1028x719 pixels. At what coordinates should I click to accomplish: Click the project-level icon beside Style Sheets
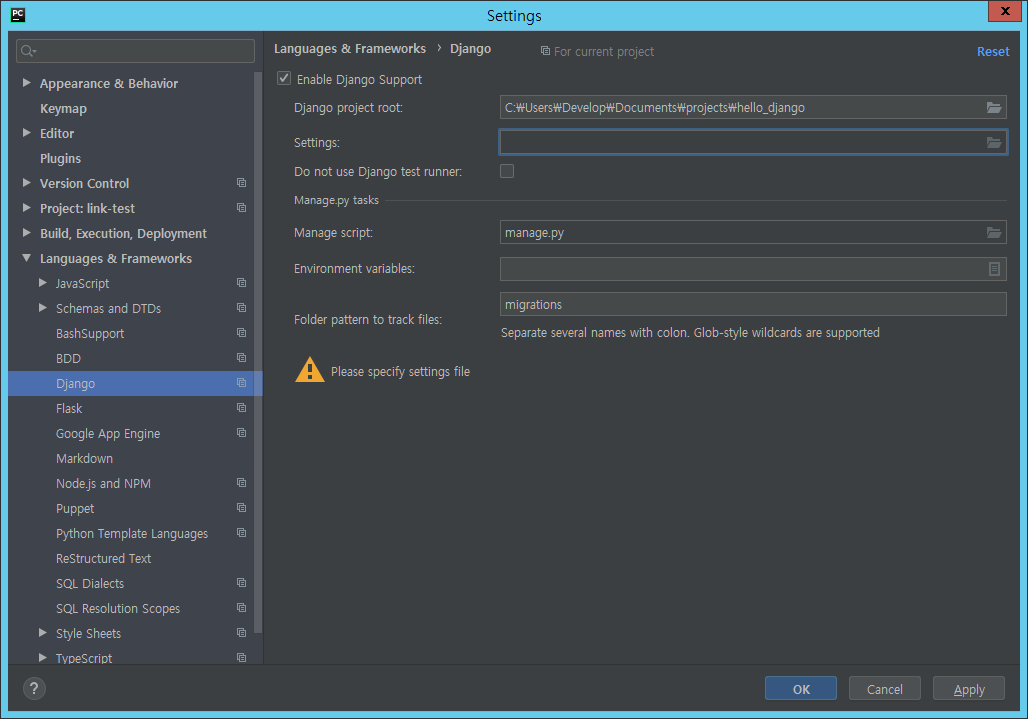pos(241,633)
